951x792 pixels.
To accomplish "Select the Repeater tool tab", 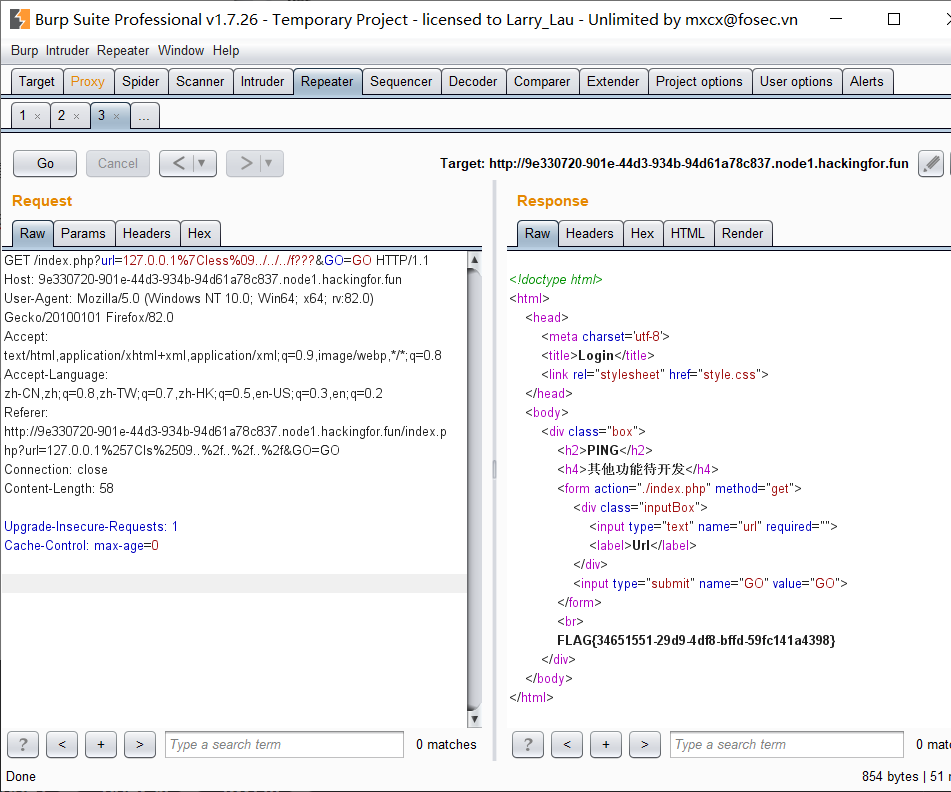I will click(x=327, y=81).
